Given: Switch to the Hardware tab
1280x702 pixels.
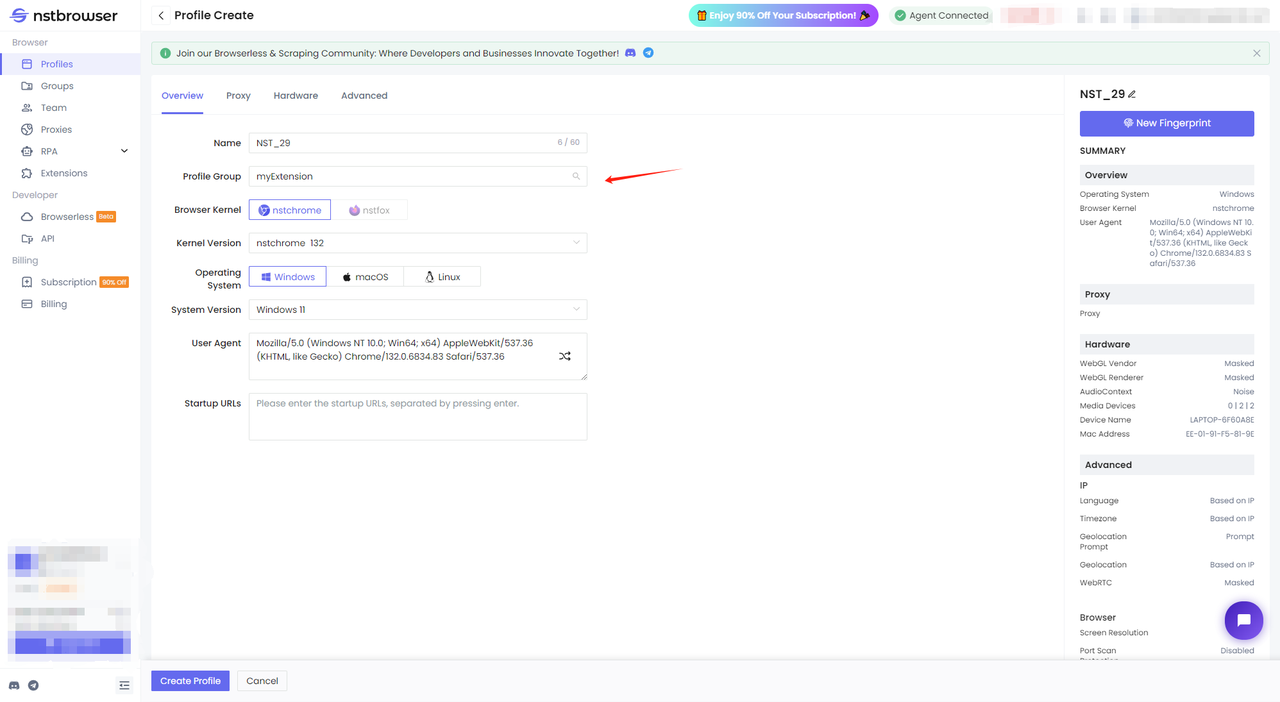Looking at the screenshot, I should 296,96.
